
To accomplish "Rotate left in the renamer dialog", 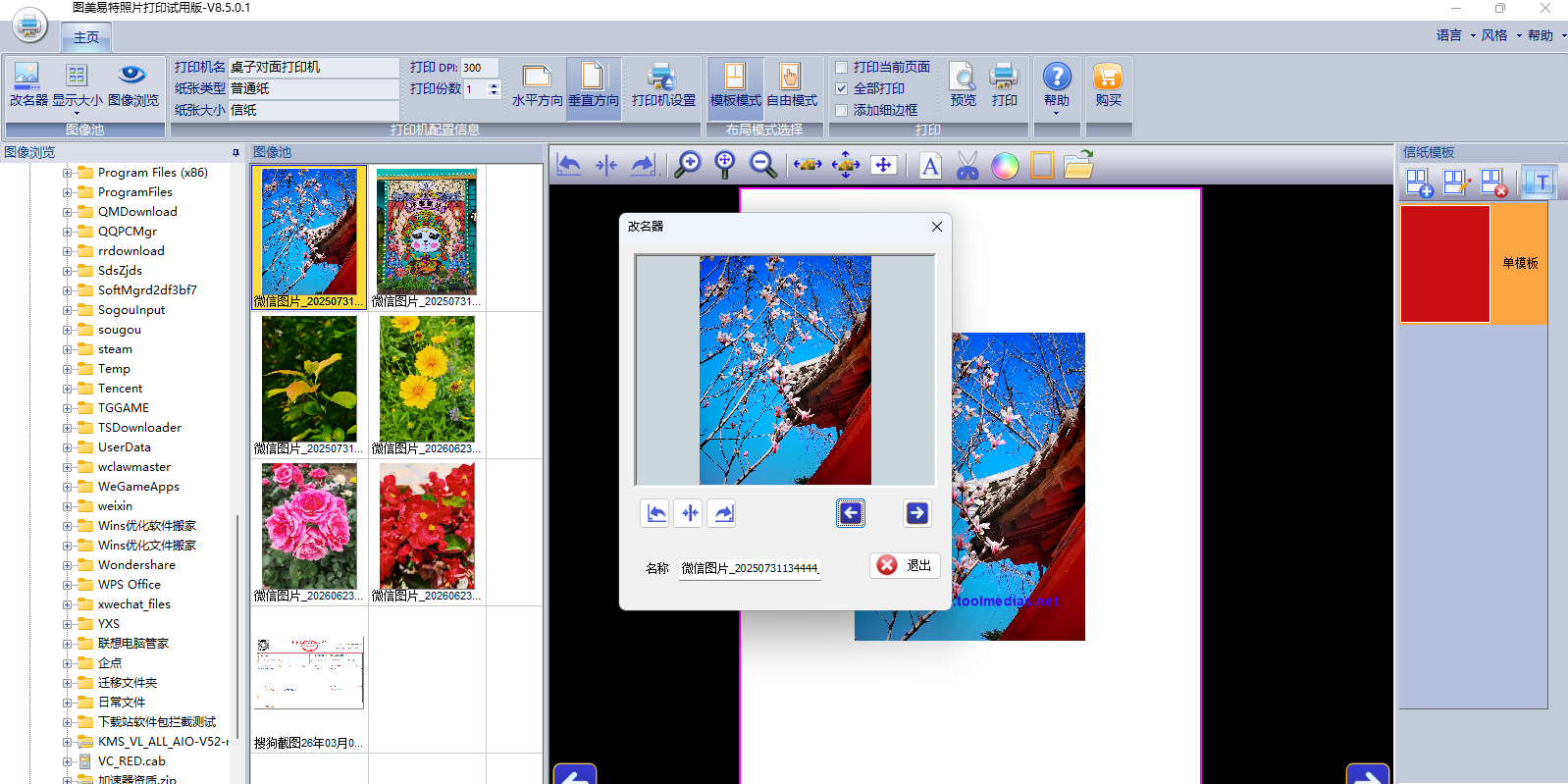I will pos(655,513).
